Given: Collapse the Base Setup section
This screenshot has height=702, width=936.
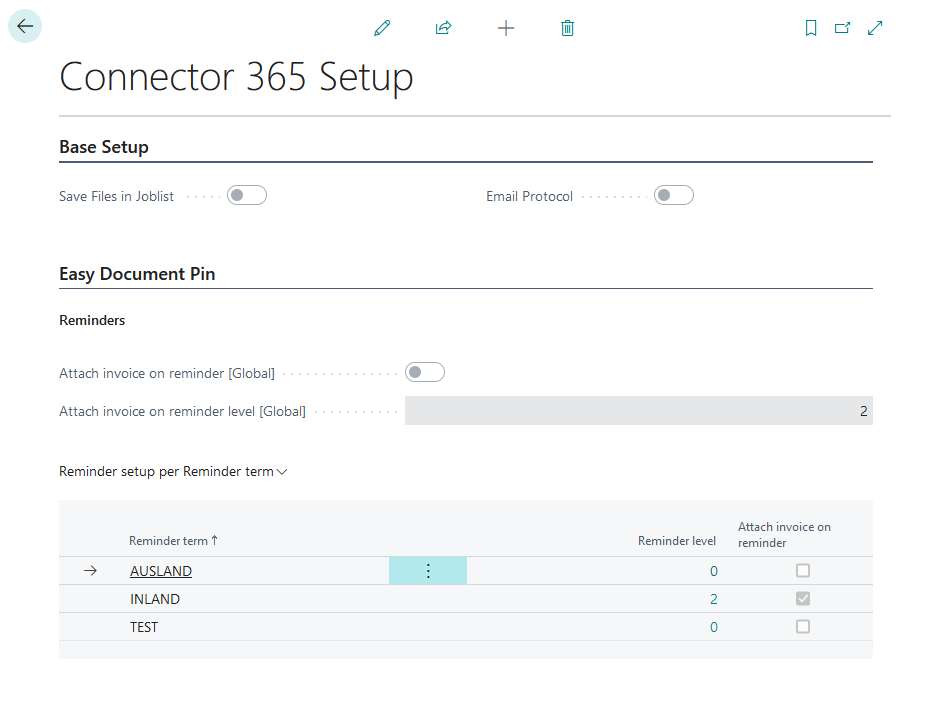Looking at the screenshot, I should point(104,147).
